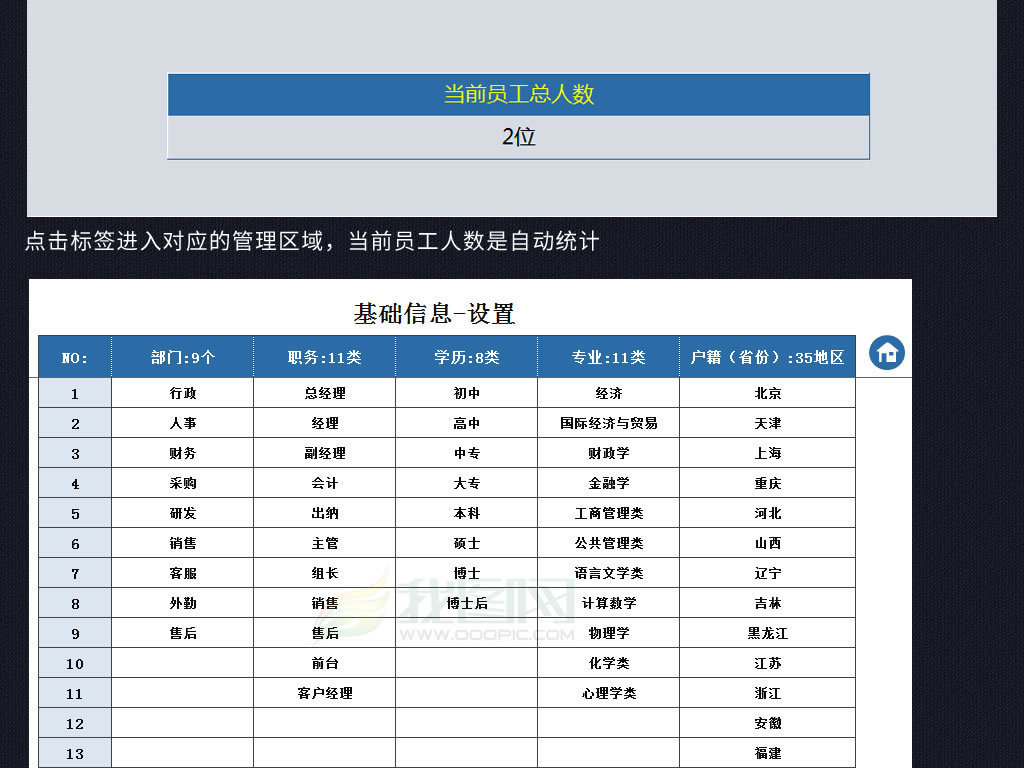This screenshot has width=1024, height=768.
Task: Select the 财务 department cell
Action: (x=182, y=453)
